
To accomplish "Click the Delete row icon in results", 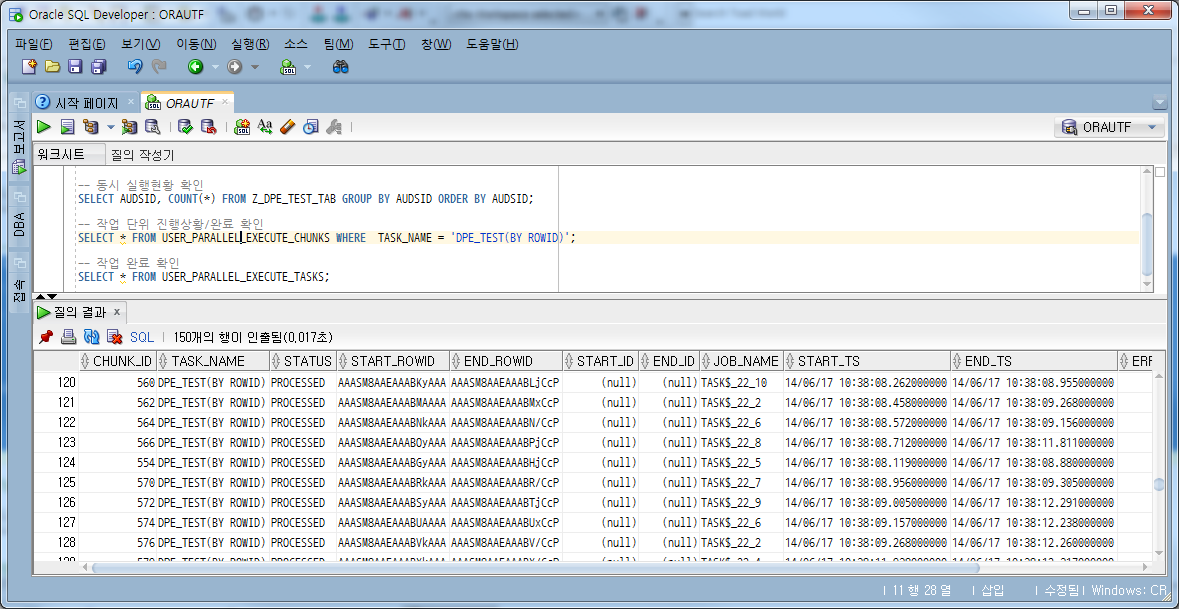I will tap(114, 337).
